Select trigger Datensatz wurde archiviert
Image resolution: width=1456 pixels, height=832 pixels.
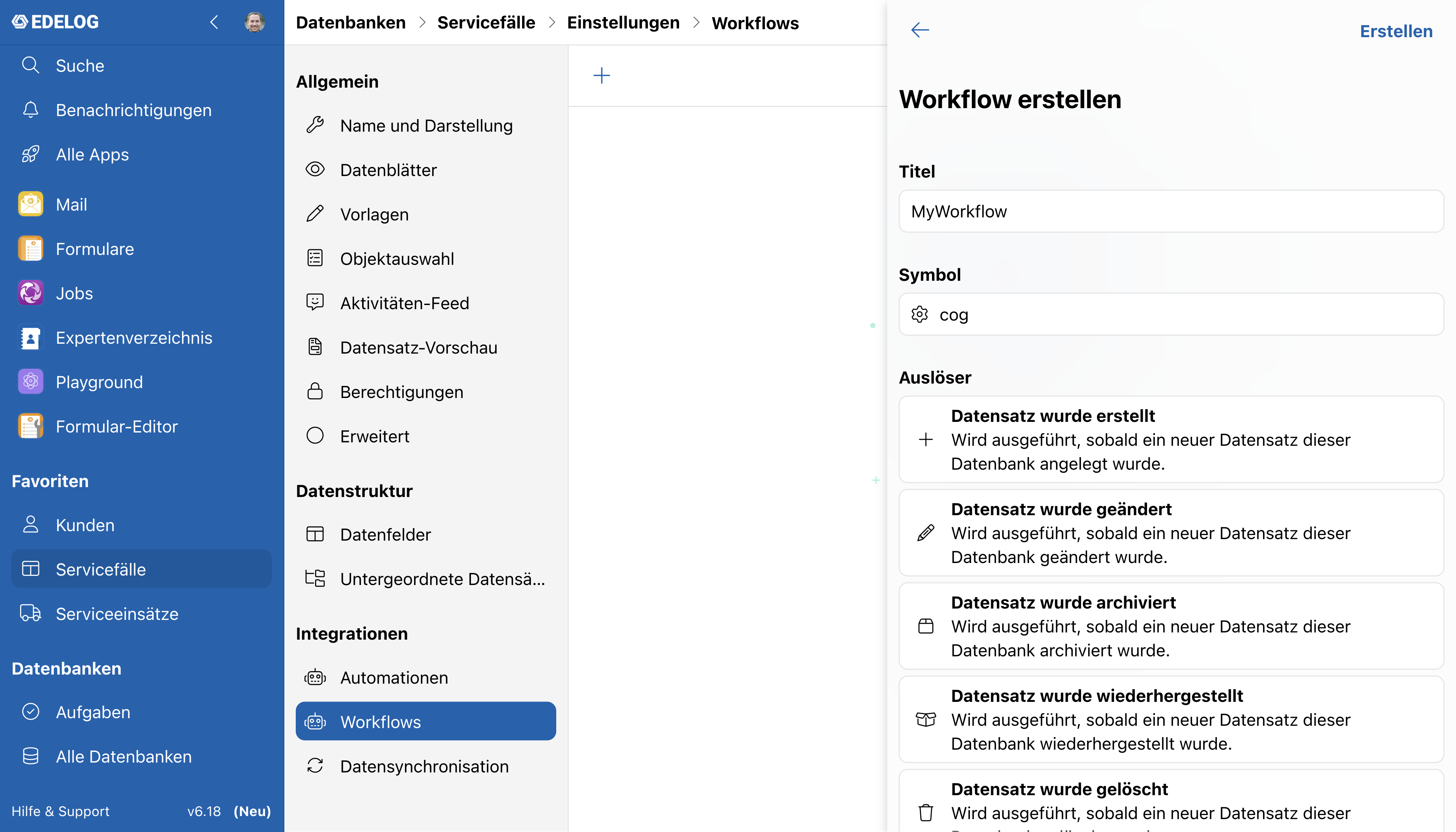(1171, 626)
